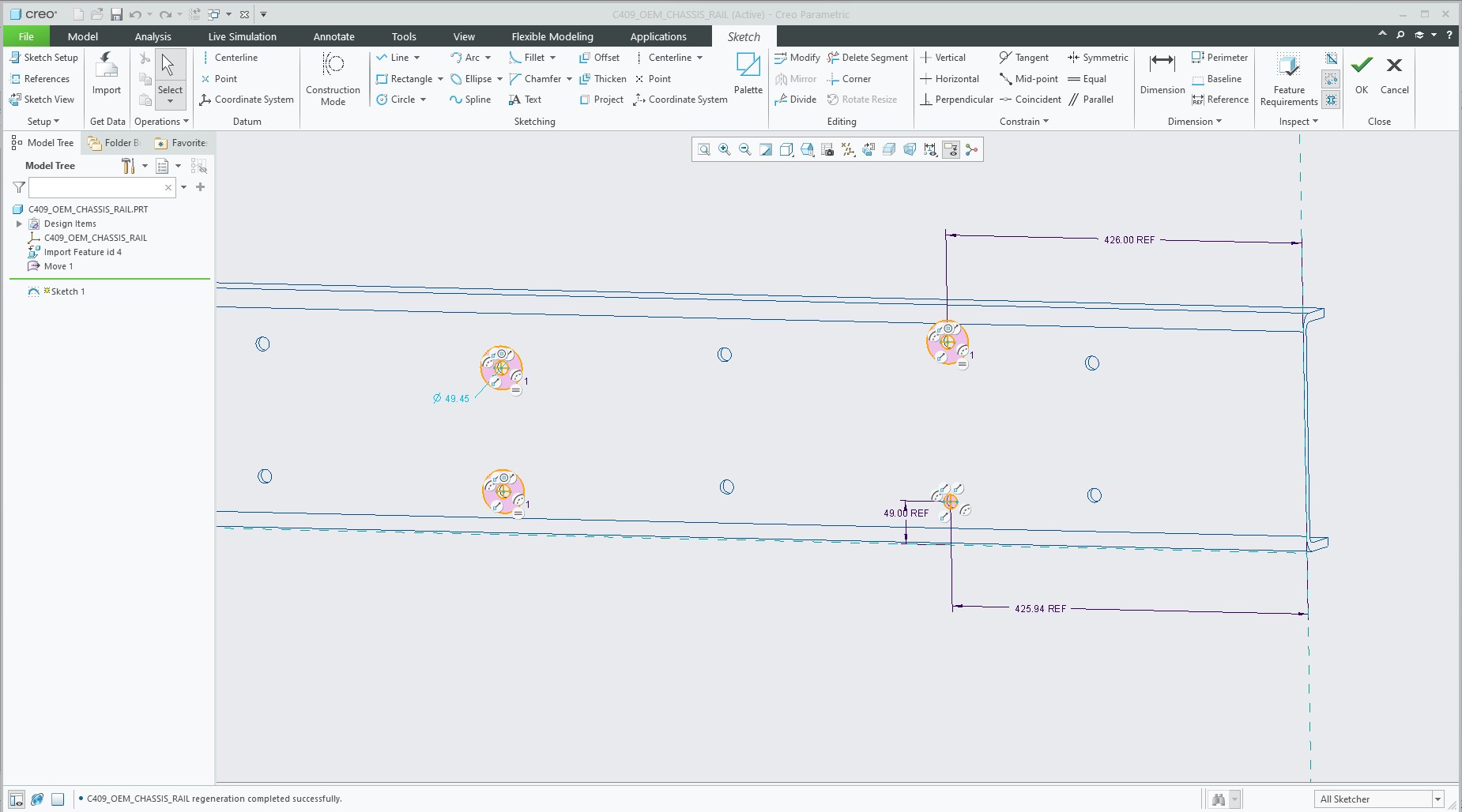The height and width of the screenshot is (812, 1462).
Task: Activate the Mirror editing tool
Action: 796,78
